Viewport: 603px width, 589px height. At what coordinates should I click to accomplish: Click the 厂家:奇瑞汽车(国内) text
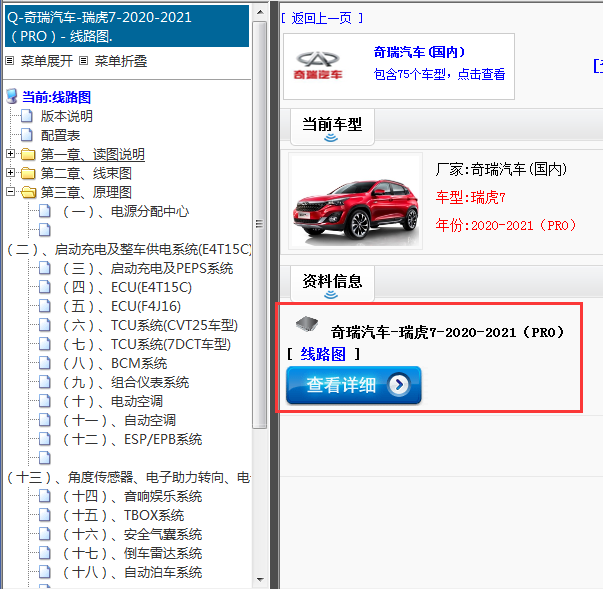click(x=501, y=169)
